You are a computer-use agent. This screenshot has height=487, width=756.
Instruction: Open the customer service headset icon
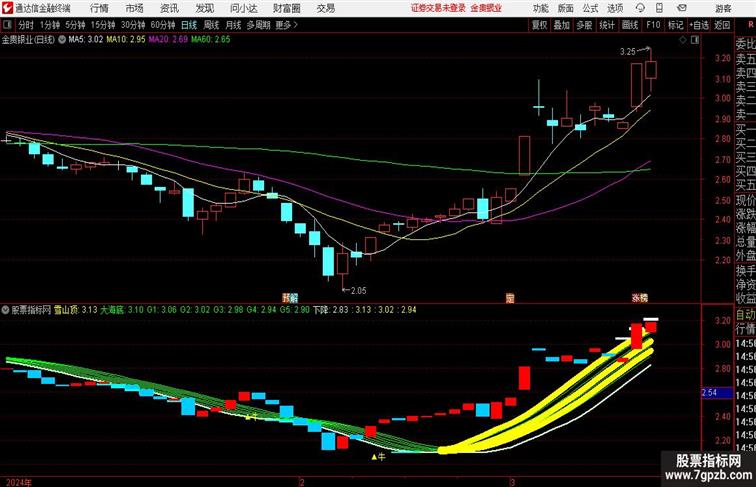(640, 8)
